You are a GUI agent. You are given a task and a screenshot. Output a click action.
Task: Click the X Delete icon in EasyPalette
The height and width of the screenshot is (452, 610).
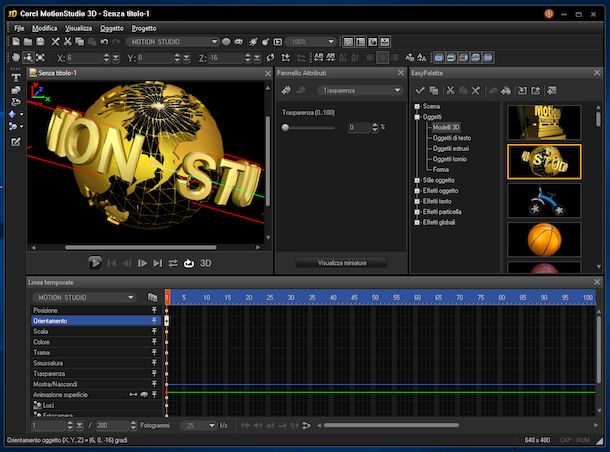(475, 91)
